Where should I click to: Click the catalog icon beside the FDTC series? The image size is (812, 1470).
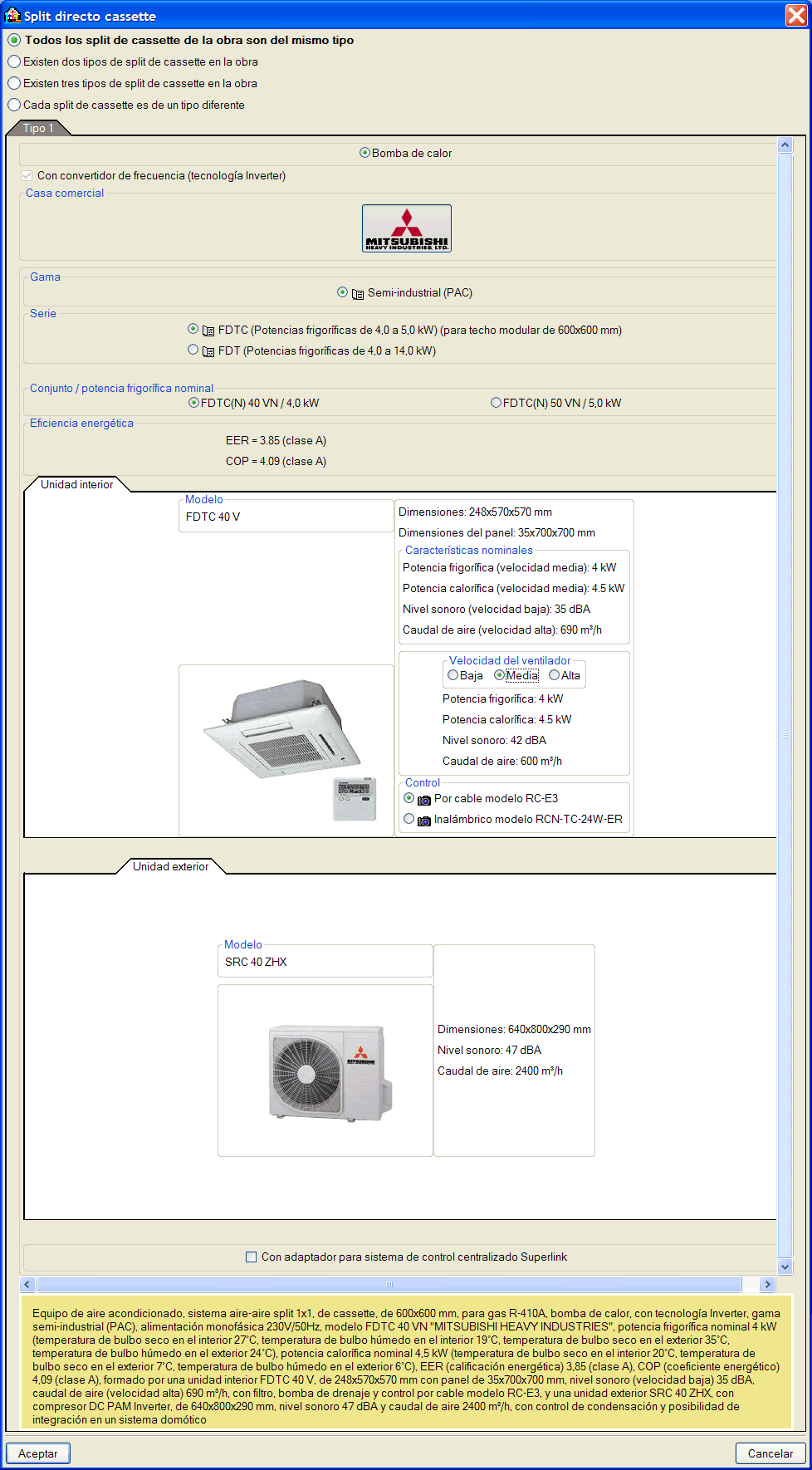[208, 331]
